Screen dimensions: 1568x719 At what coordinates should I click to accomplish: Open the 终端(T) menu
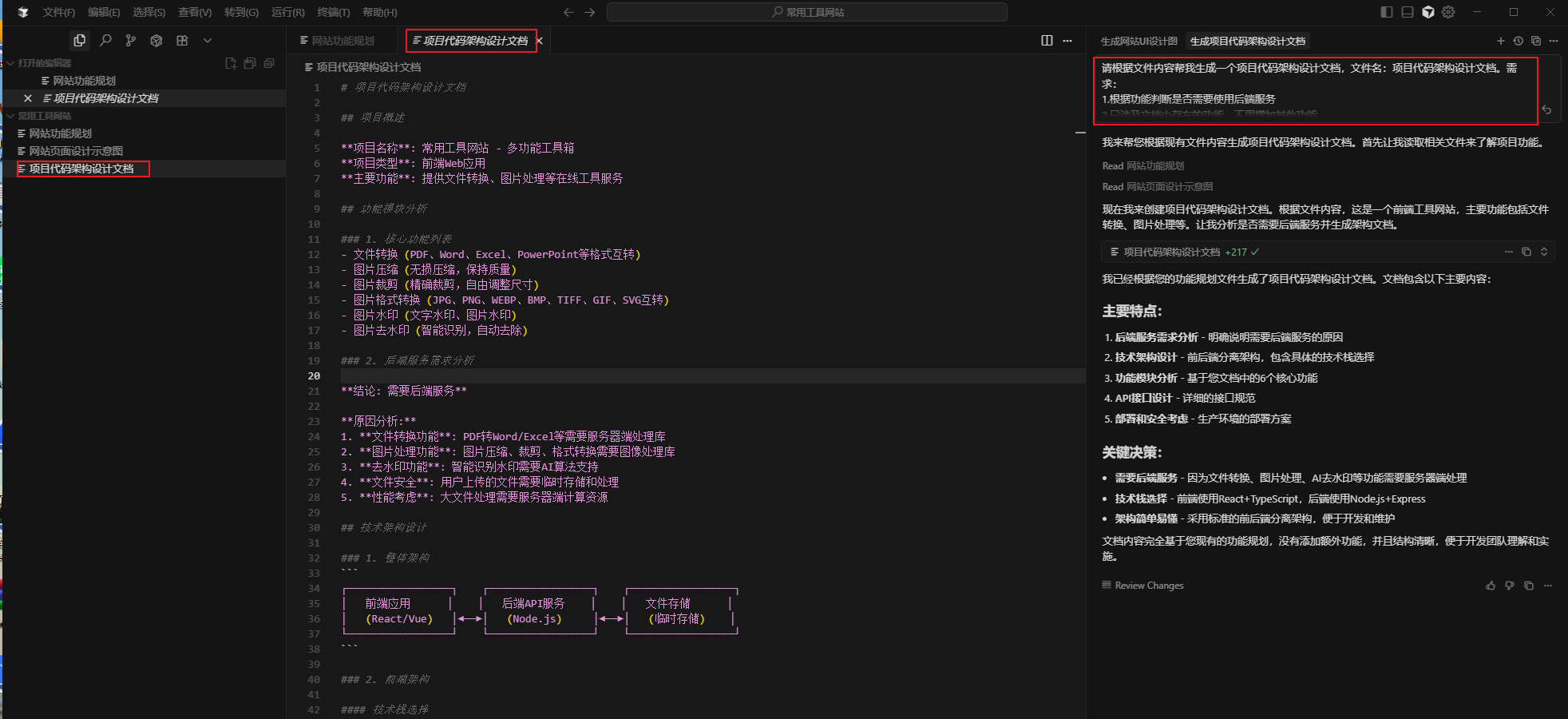pyautogui.click(x=334, y=12)
